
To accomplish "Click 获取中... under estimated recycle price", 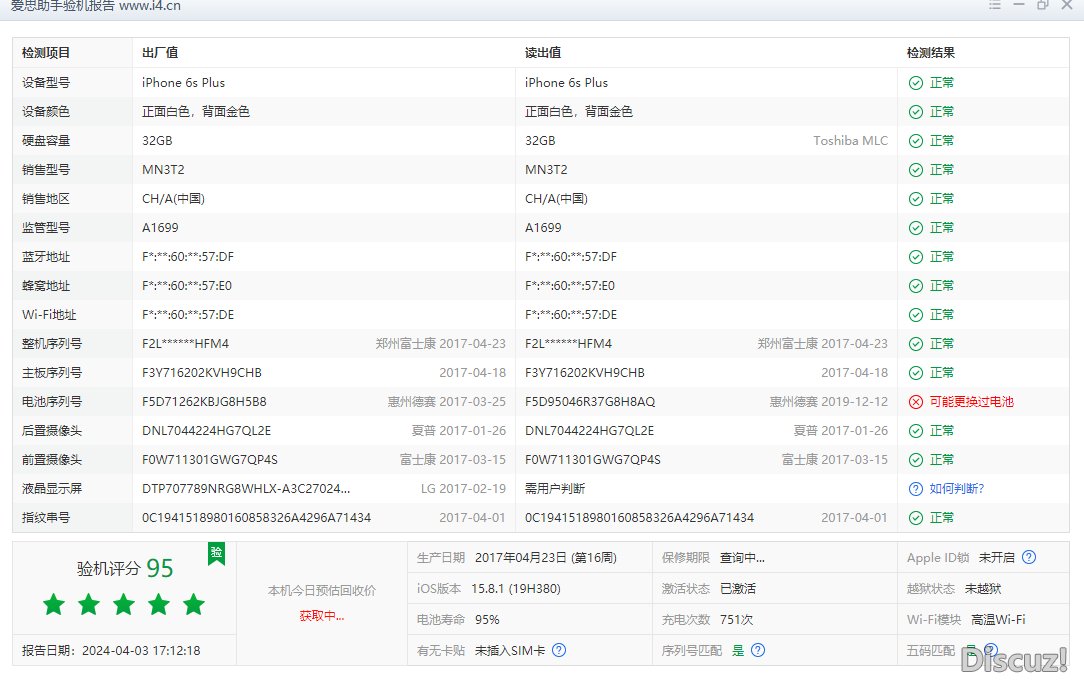I will [x=321, y=616].
